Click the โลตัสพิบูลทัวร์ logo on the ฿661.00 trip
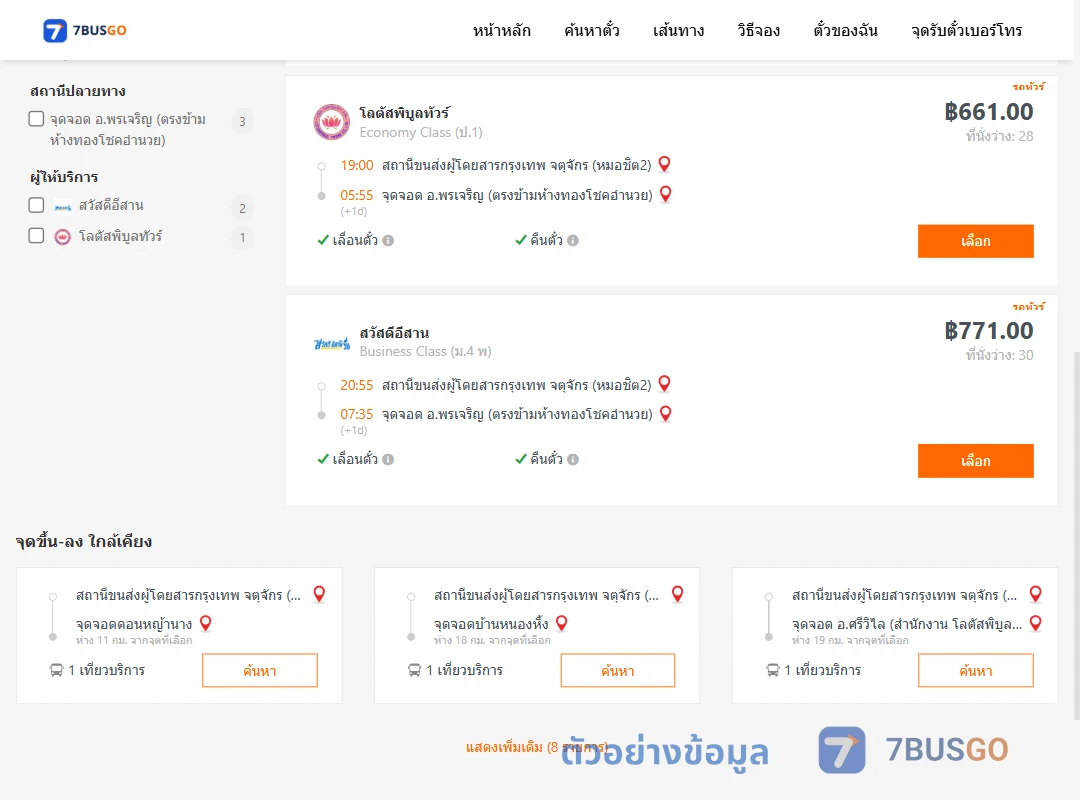This screenshot has width=1080, height=800. pos(331,122)
